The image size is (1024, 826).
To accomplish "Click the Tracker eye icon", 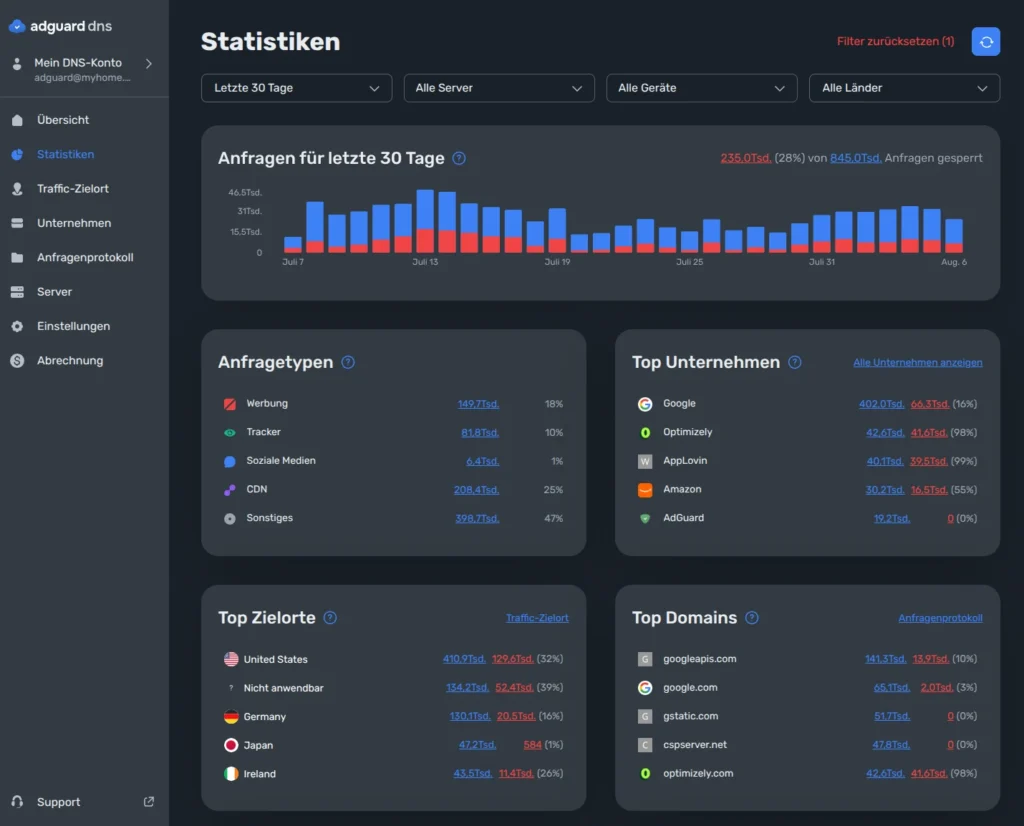I will coord(230,433).
